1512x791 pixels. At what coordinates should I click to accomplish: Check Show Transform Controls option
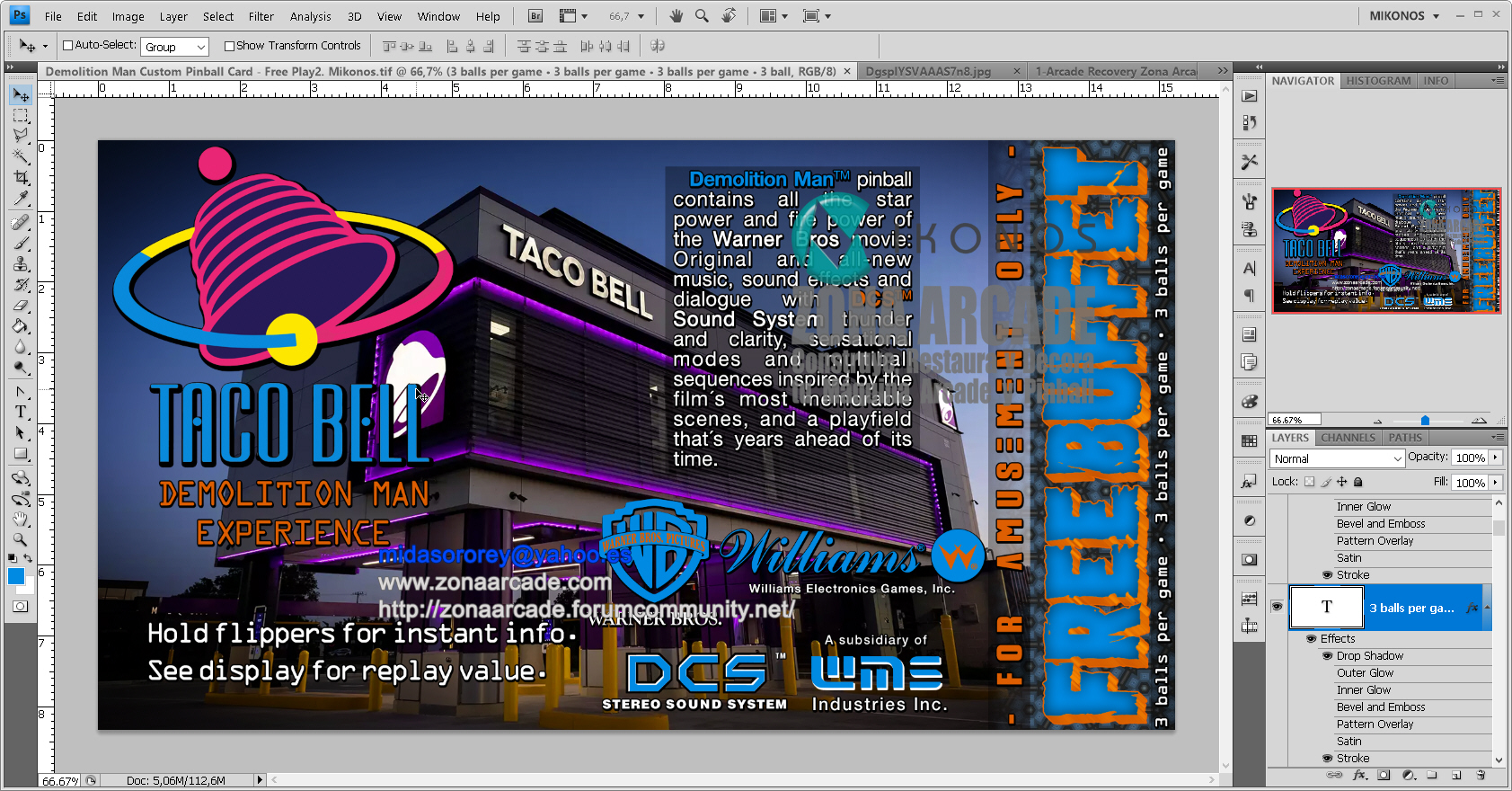click(x=229, y=46)
